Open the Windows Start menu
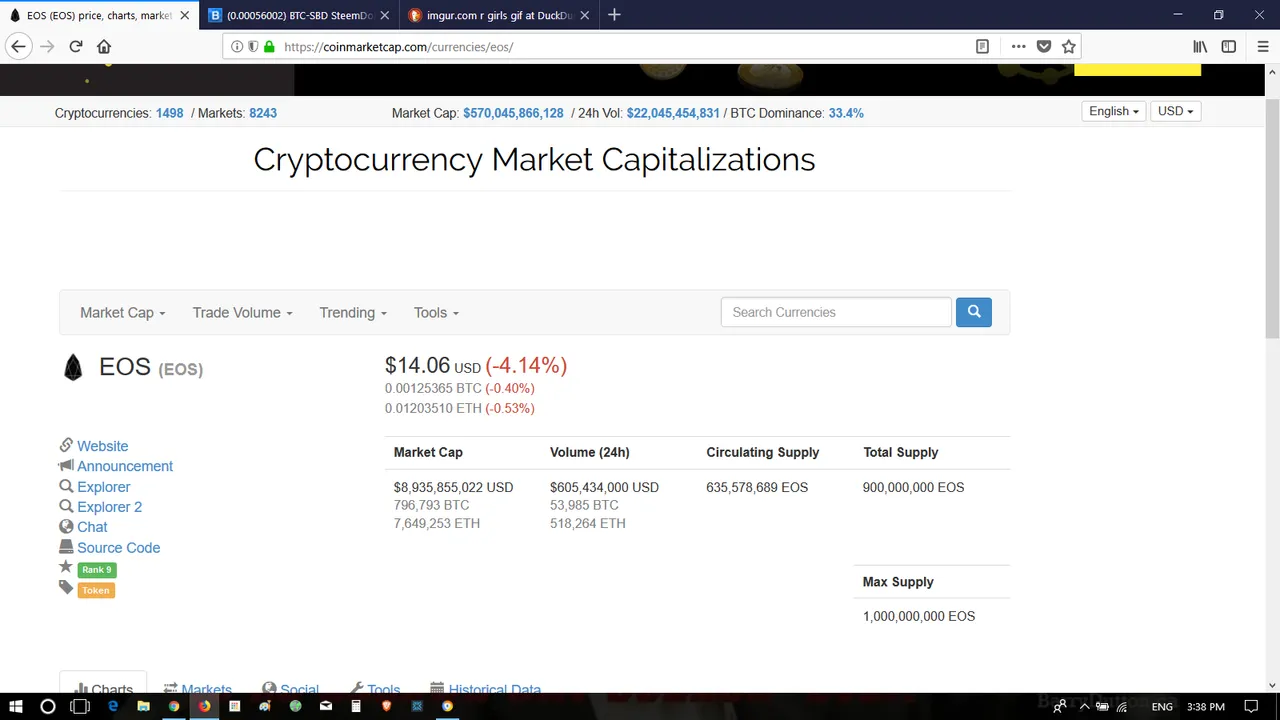The height and width of the screenshot is (720, 1280). tap(16, 706)
